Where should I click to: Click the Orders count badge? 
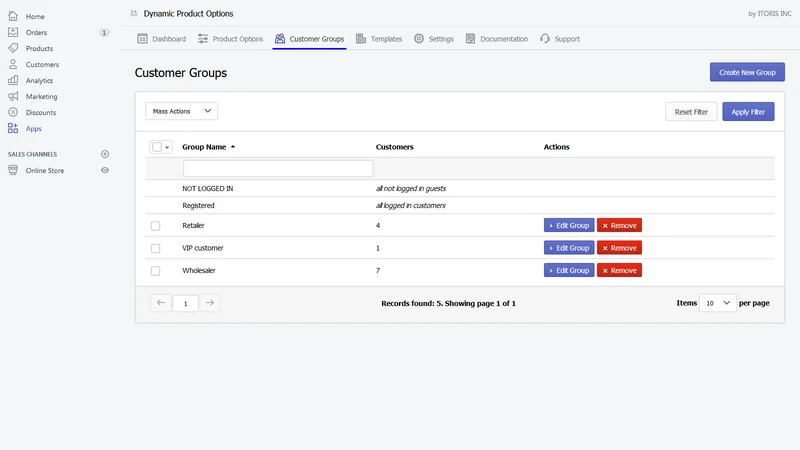click(104, 33)
